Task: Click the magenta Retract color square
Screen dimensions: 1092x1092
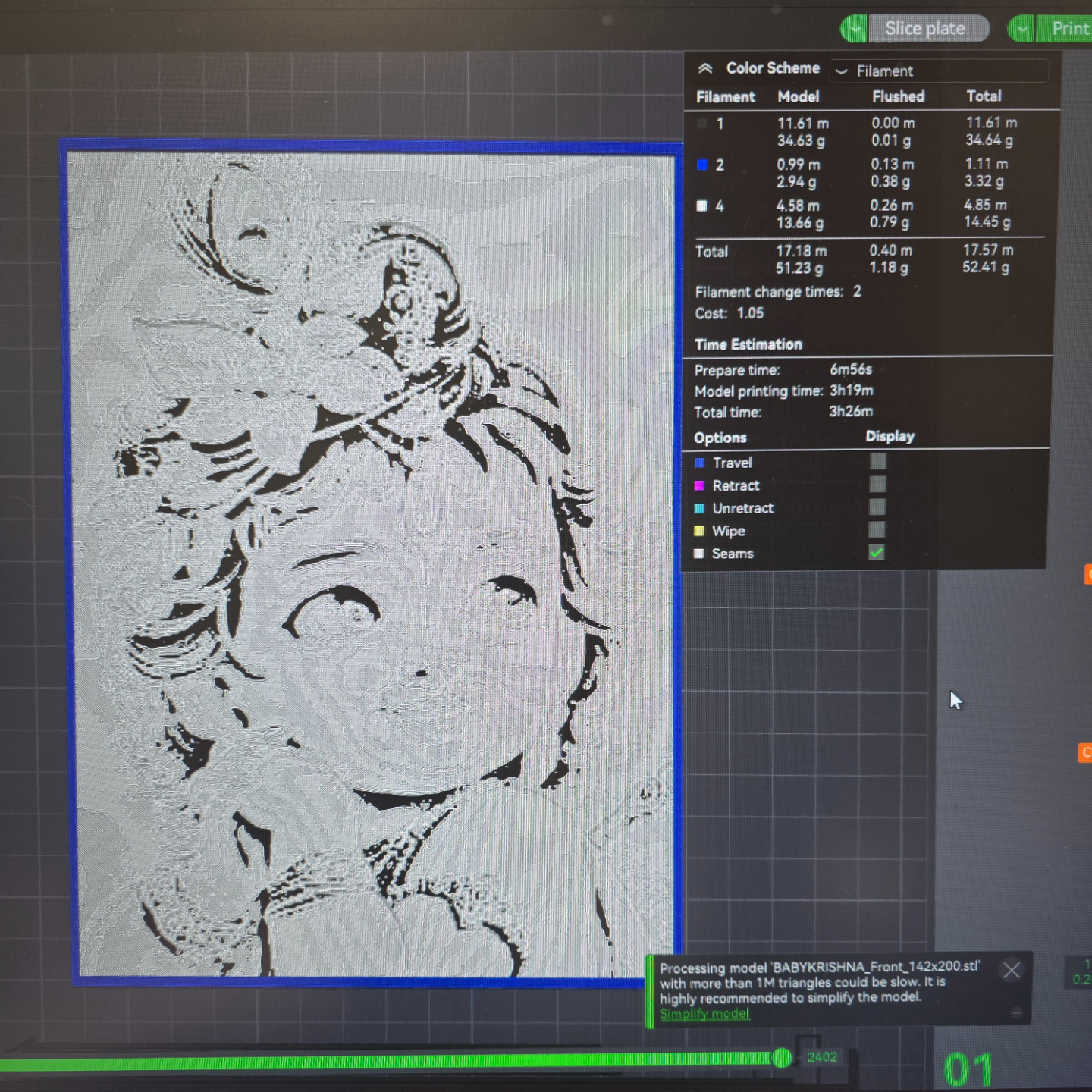Action: click(699, 485)
